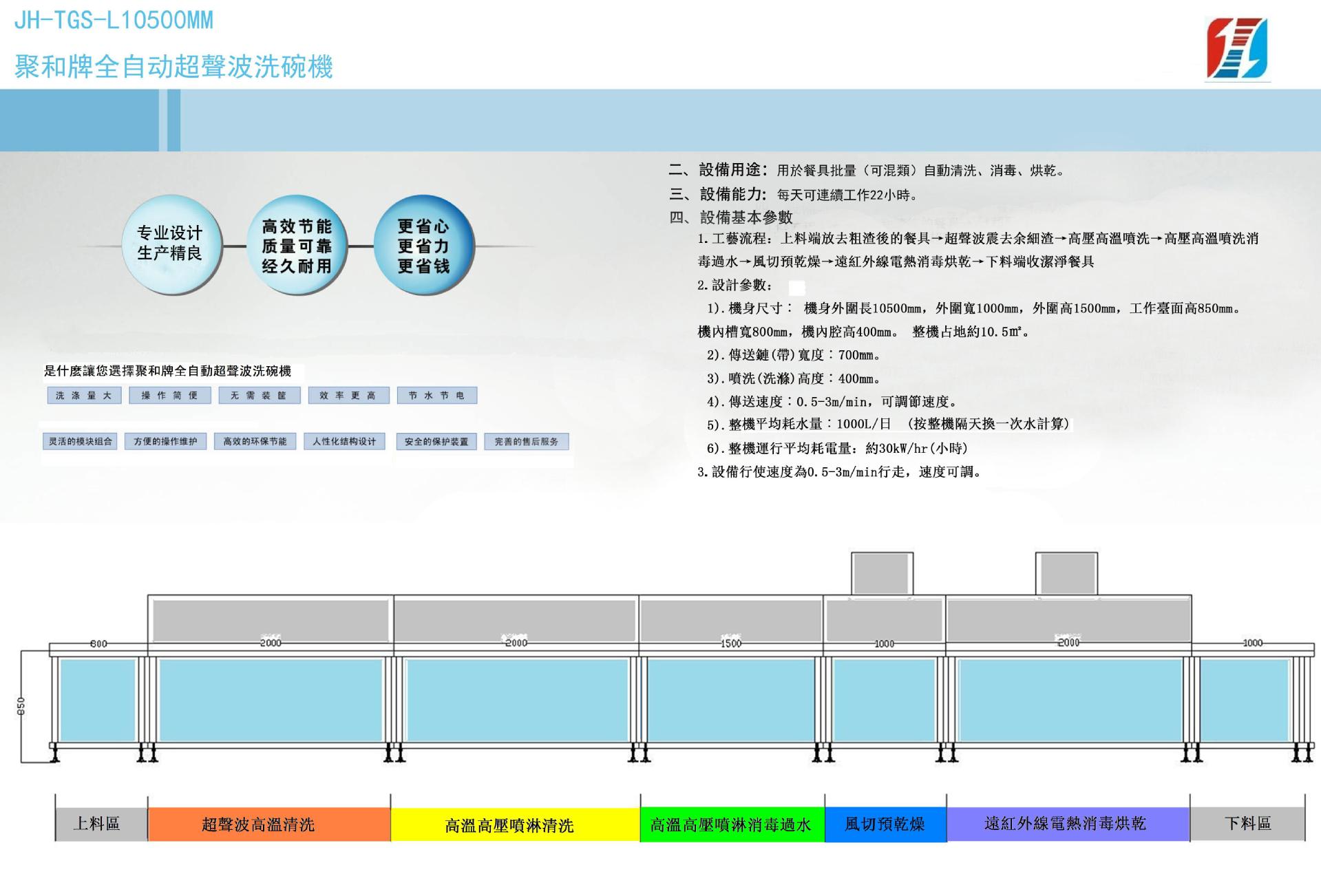1321x896 pixels.
Task: Click the 洗涤量大 feature button
Action: tap(84, 396)
